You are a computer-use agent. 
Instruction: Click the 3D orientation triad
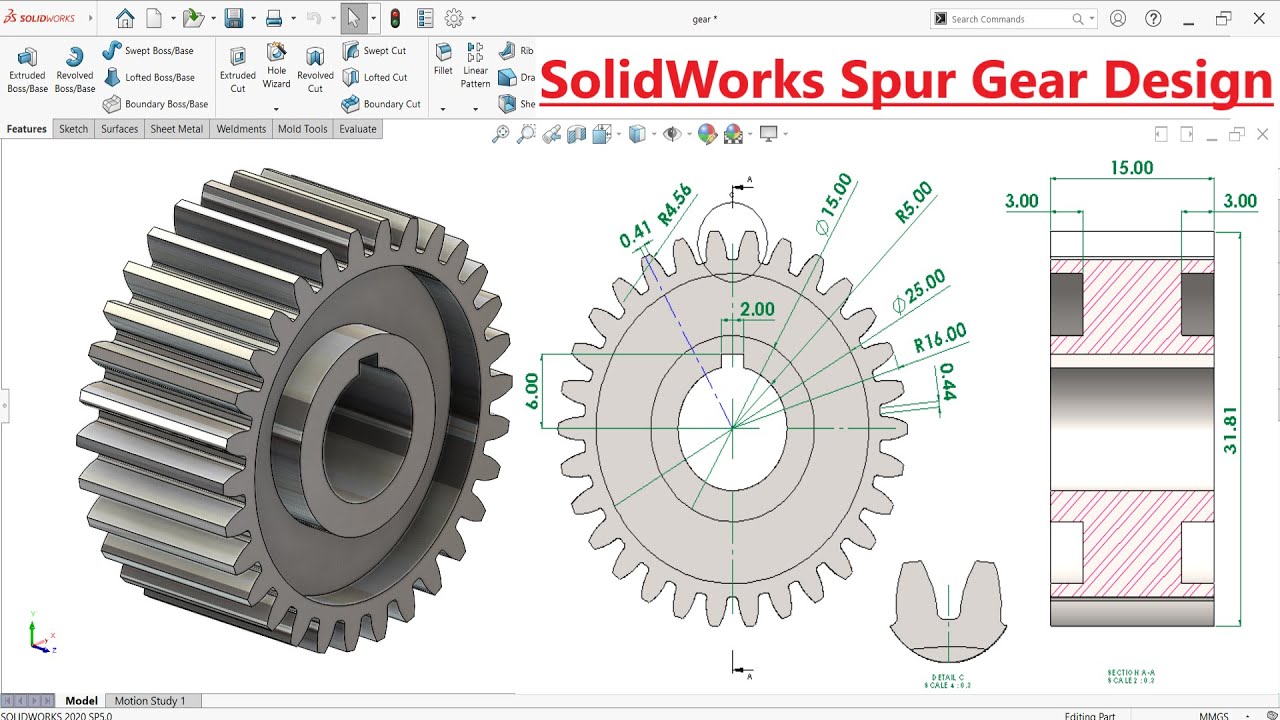click(41, 633)
